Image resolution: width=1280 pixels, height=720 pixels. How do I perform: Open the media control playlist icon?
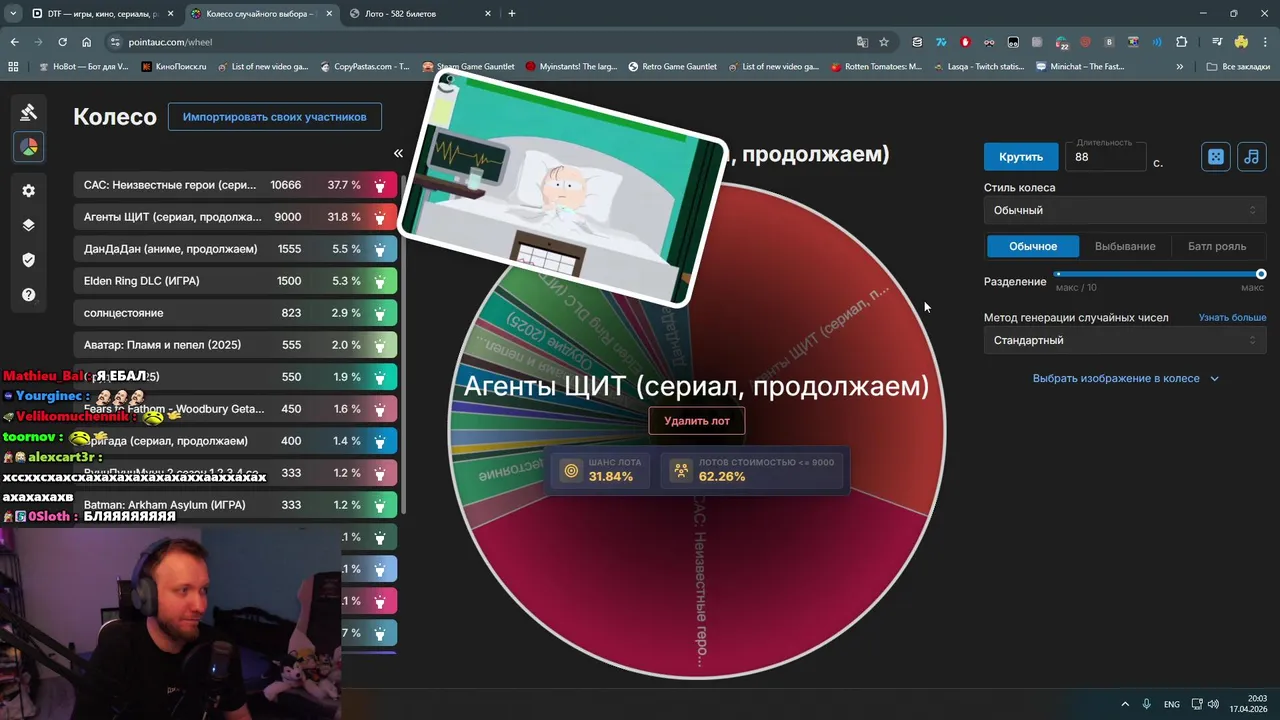(x=1217, y=42)
